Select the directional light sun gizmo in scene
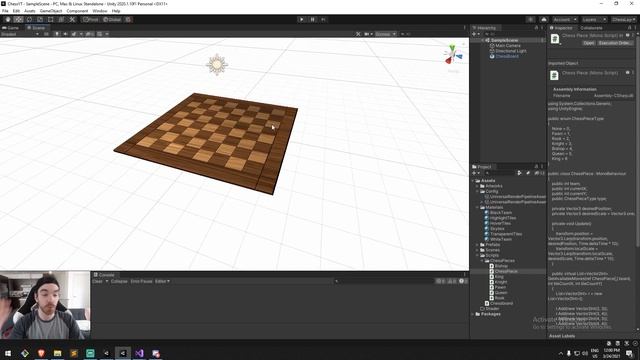Viewport: 640px width, 360px height. (x=217, y=64)
